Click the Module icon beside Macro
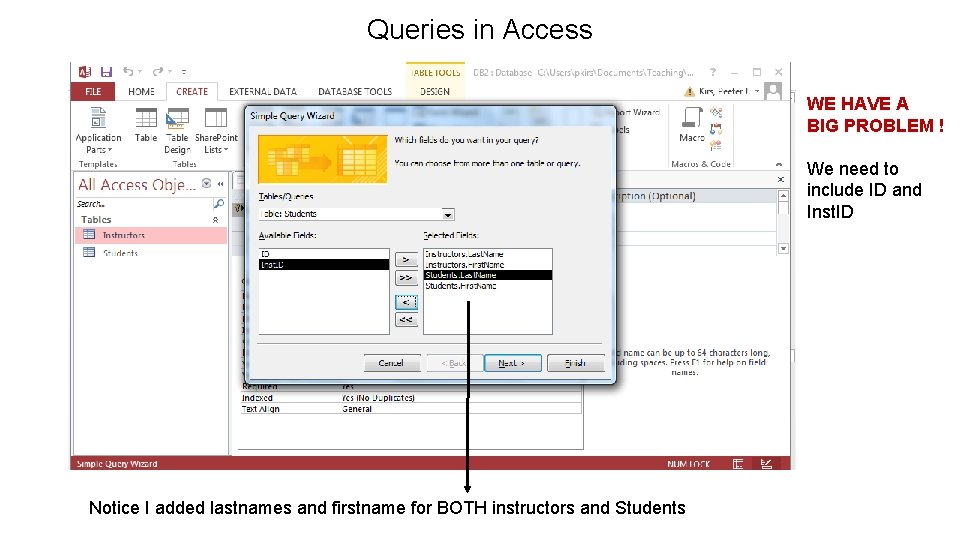The height and width of the screenshot is (540, 960). (716, 112)
